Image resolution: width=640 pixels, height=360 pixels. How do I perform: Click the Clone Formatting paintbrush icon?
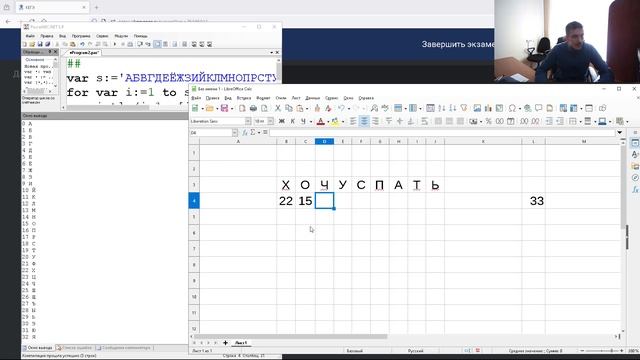pyautogui.click(x=317, y=108)
